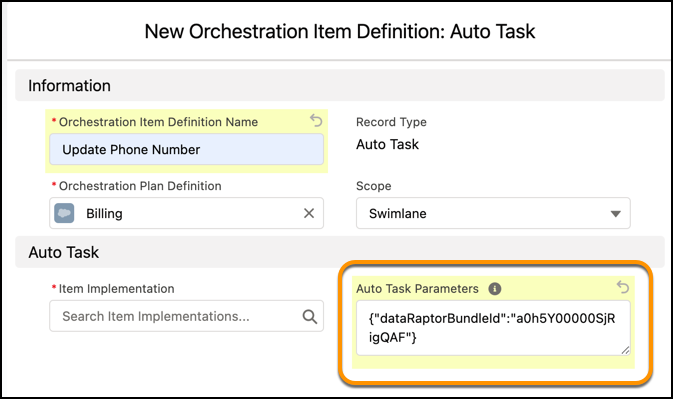Click the Auto Task section header
This screenshot has width=673, height=399.
click(x=340, y=252)
